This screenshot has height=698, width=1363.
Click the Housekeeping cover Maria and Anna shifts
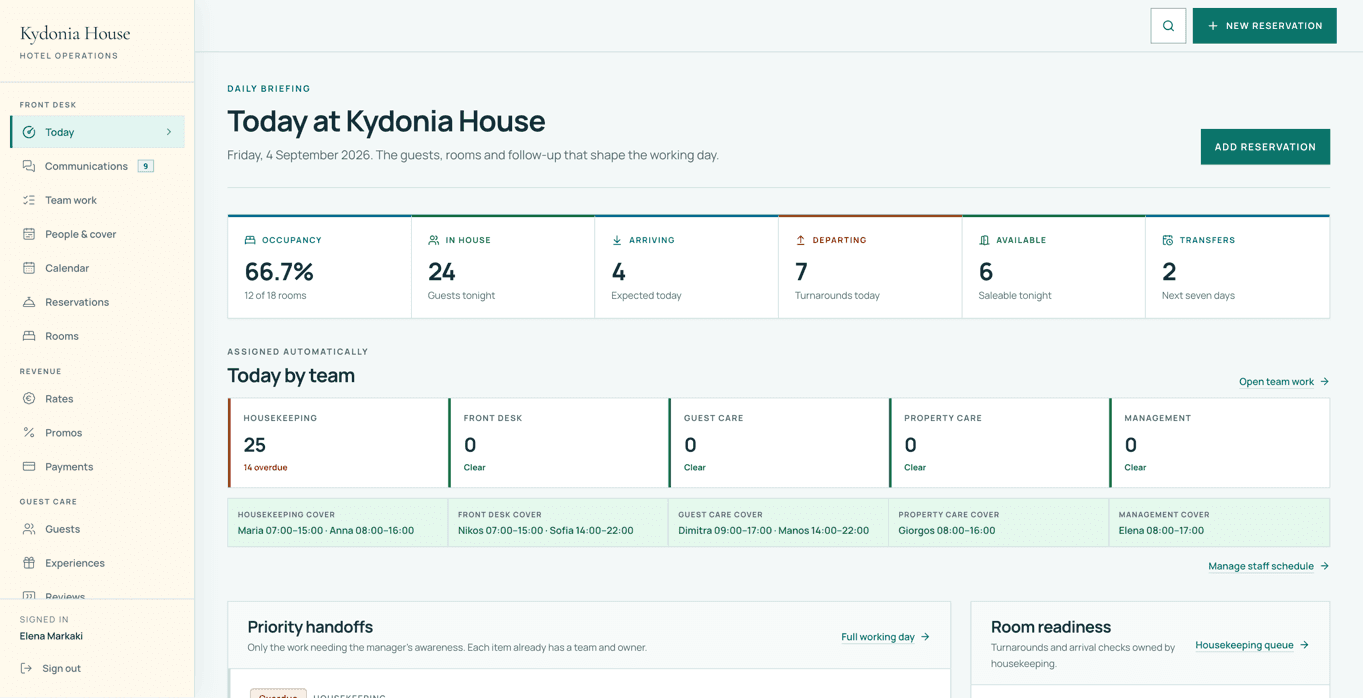coord(326,530)
